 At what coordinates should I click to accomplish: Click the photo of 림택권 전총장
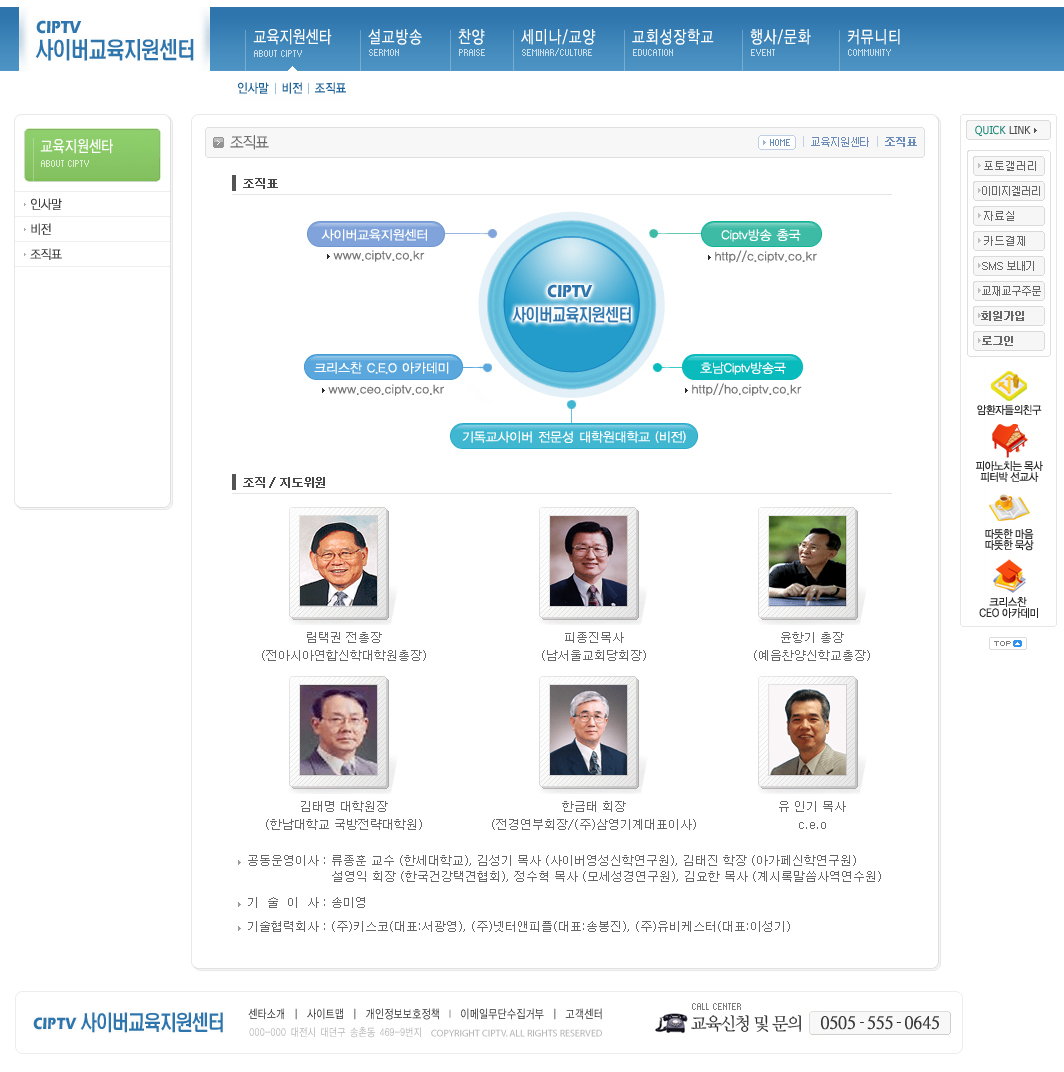click(x=338, y=561)
